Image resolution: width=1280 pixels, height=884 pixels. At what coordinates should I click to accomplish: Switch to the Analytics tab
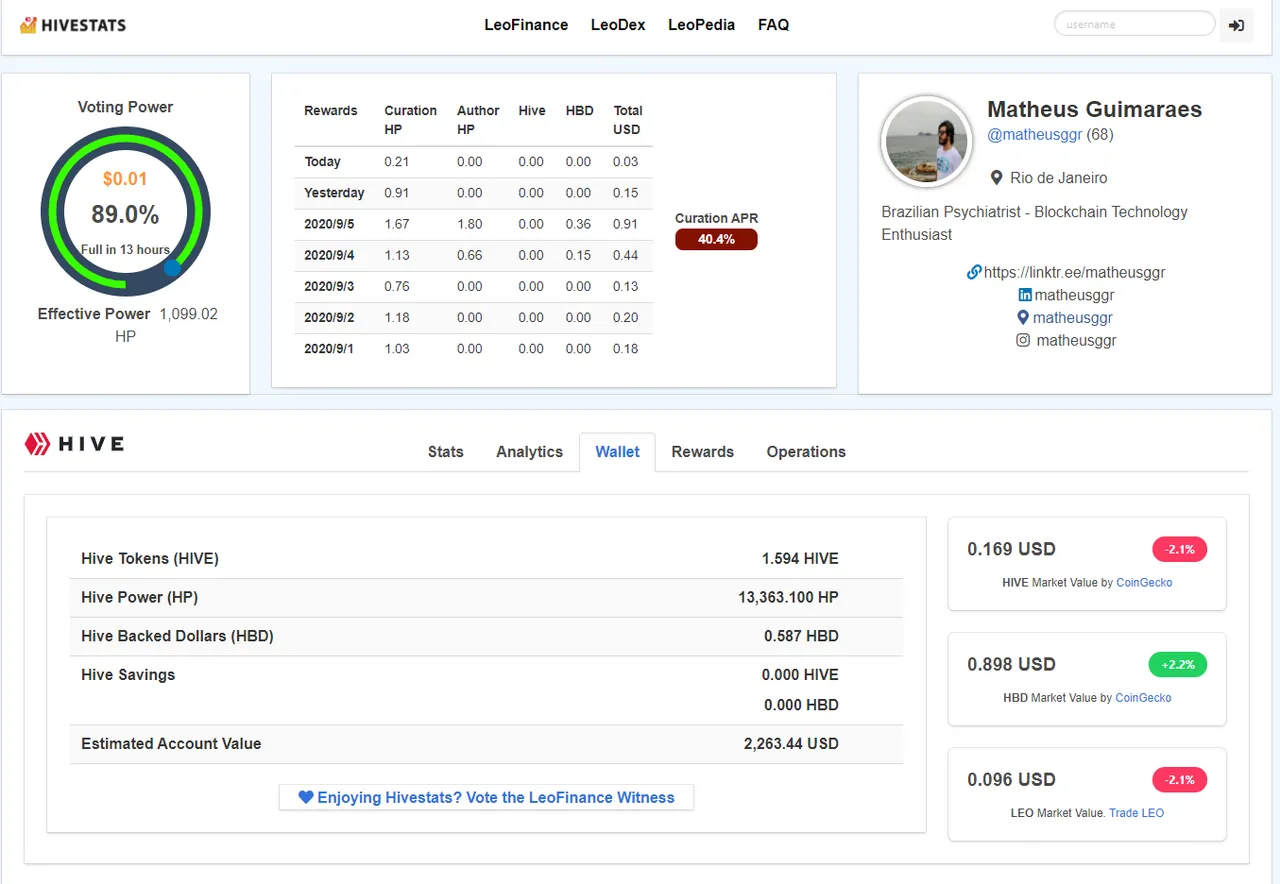tap(530, 452)
